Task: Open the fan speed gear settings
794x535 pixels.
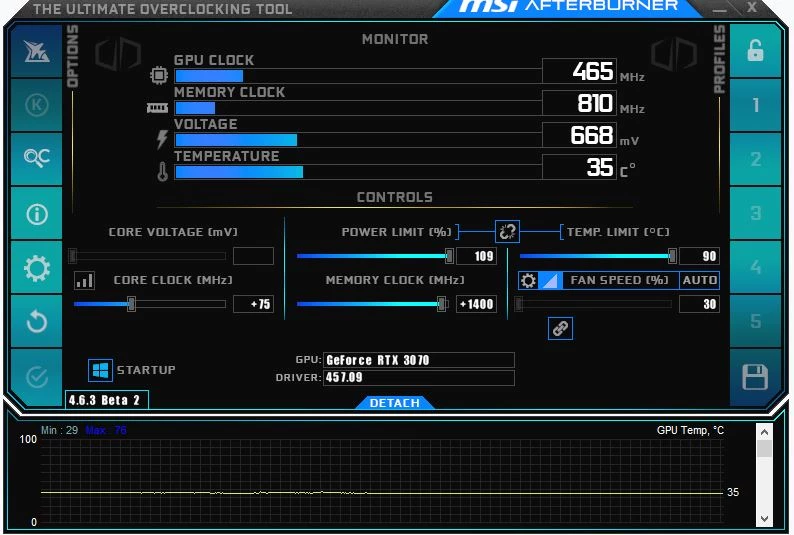Action: pos(528,280)
